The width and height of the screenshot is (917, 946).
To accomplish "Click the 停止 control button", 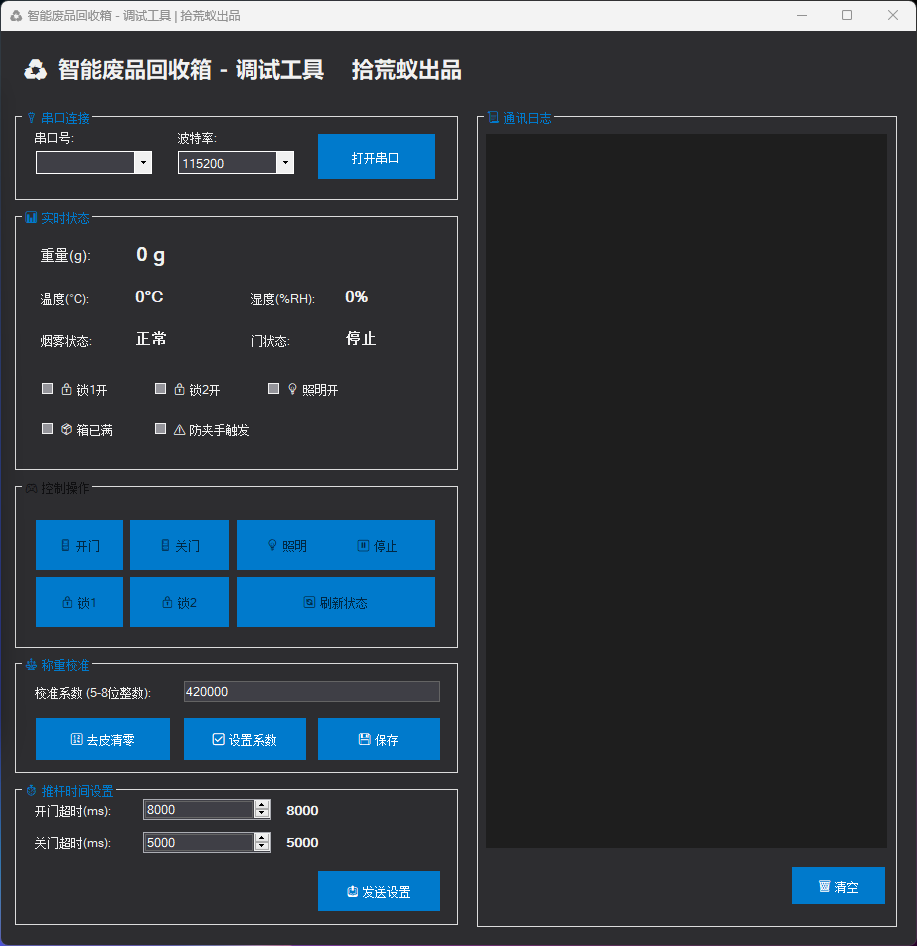I will point(377,545).
